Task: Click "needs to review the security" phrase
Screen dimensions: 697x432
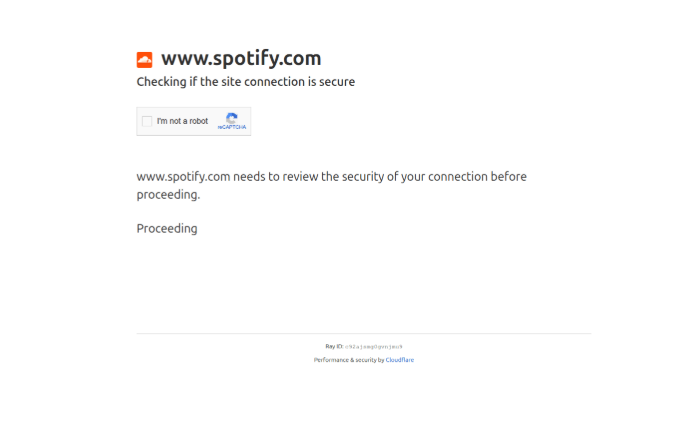Action: coord(308,177)
